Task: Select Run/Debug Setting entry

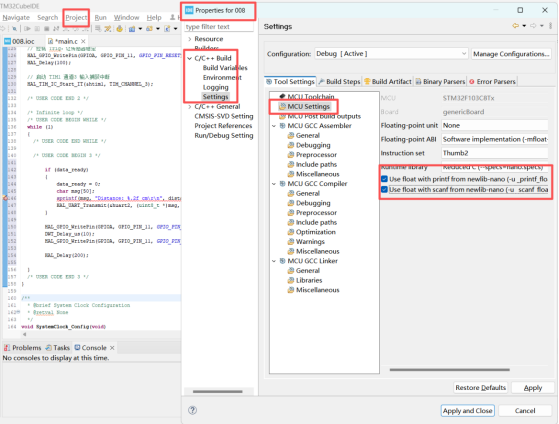Action: click(x=224, y=136)
